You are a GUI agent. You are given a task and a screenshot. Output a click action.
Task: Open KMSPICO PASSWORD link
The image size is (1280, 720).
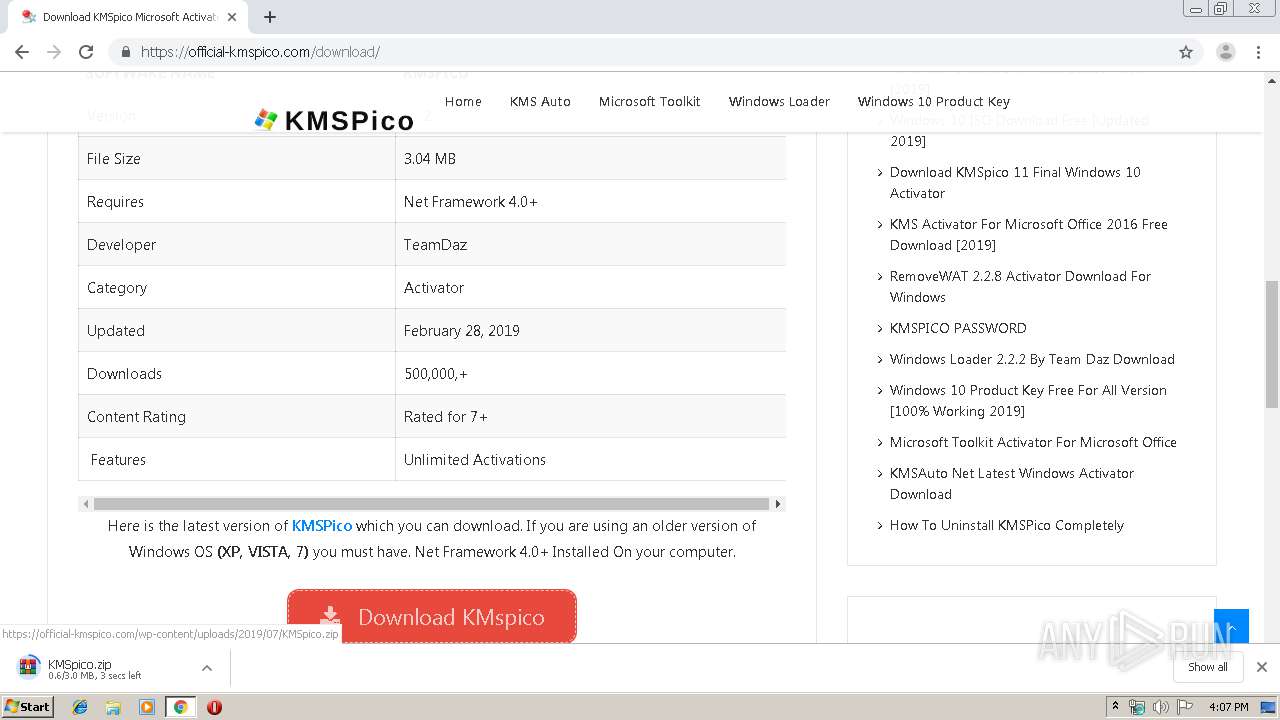coord(958,328)
